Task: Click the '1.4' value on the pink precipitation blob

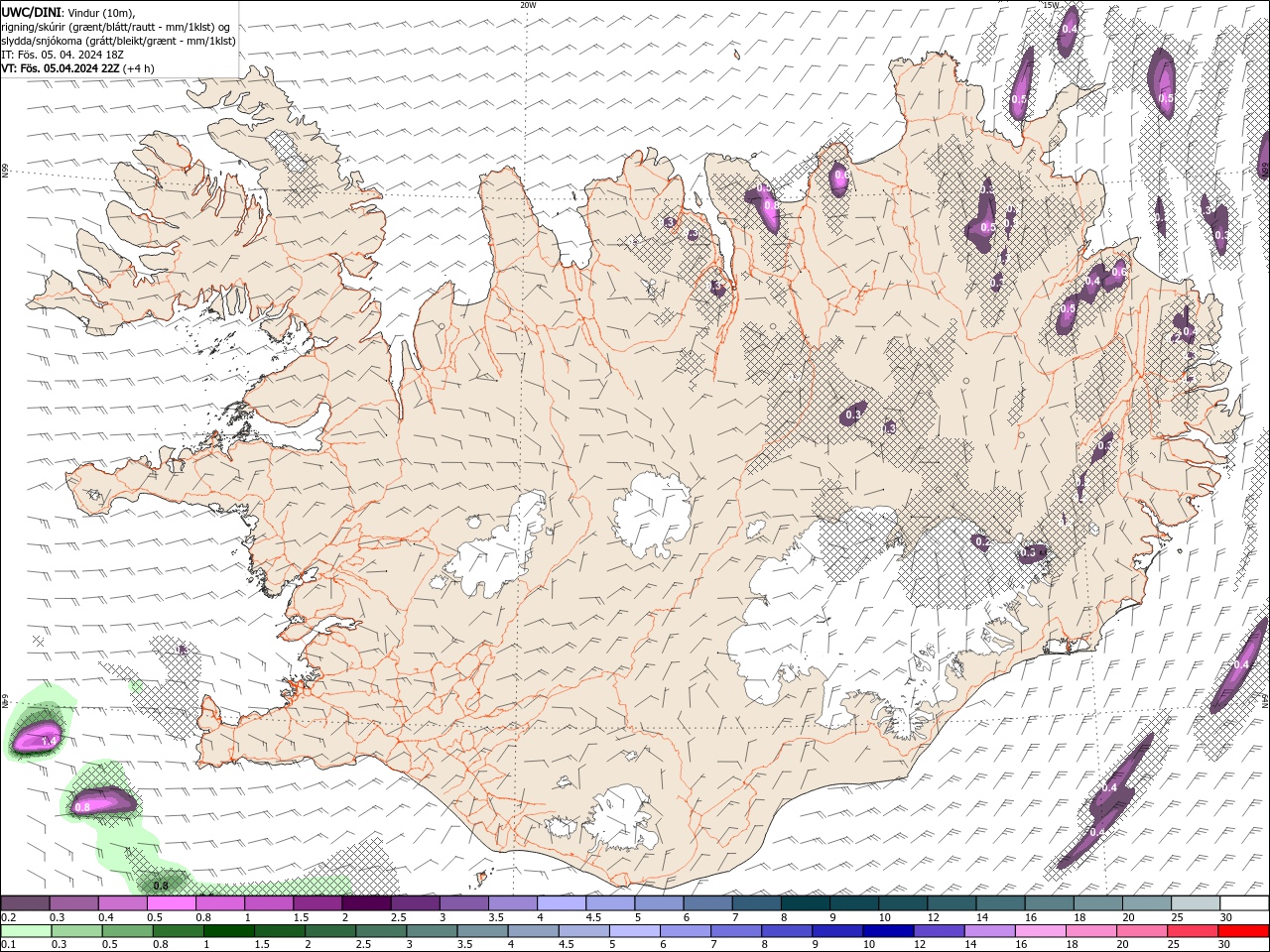Action: point(49,741)
